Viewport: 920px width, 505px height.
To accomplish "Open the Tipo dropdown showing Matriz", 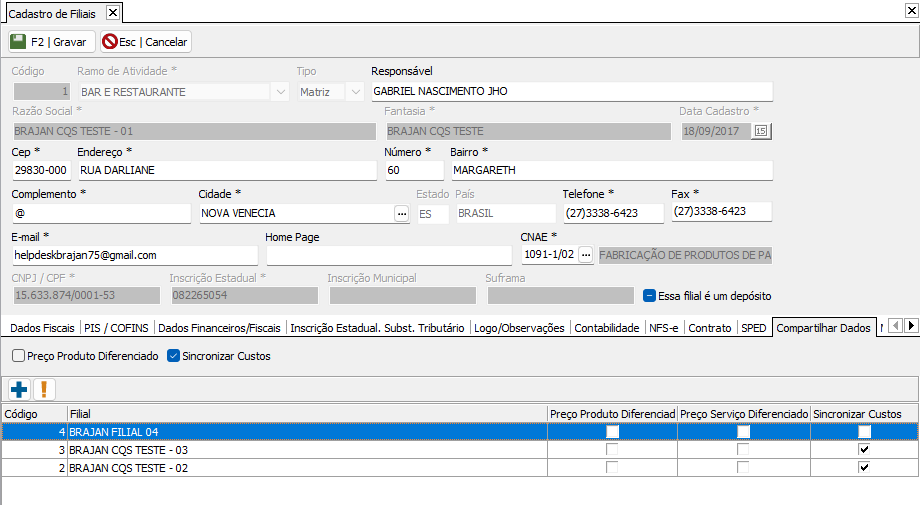I will click(x=354, y=92).
